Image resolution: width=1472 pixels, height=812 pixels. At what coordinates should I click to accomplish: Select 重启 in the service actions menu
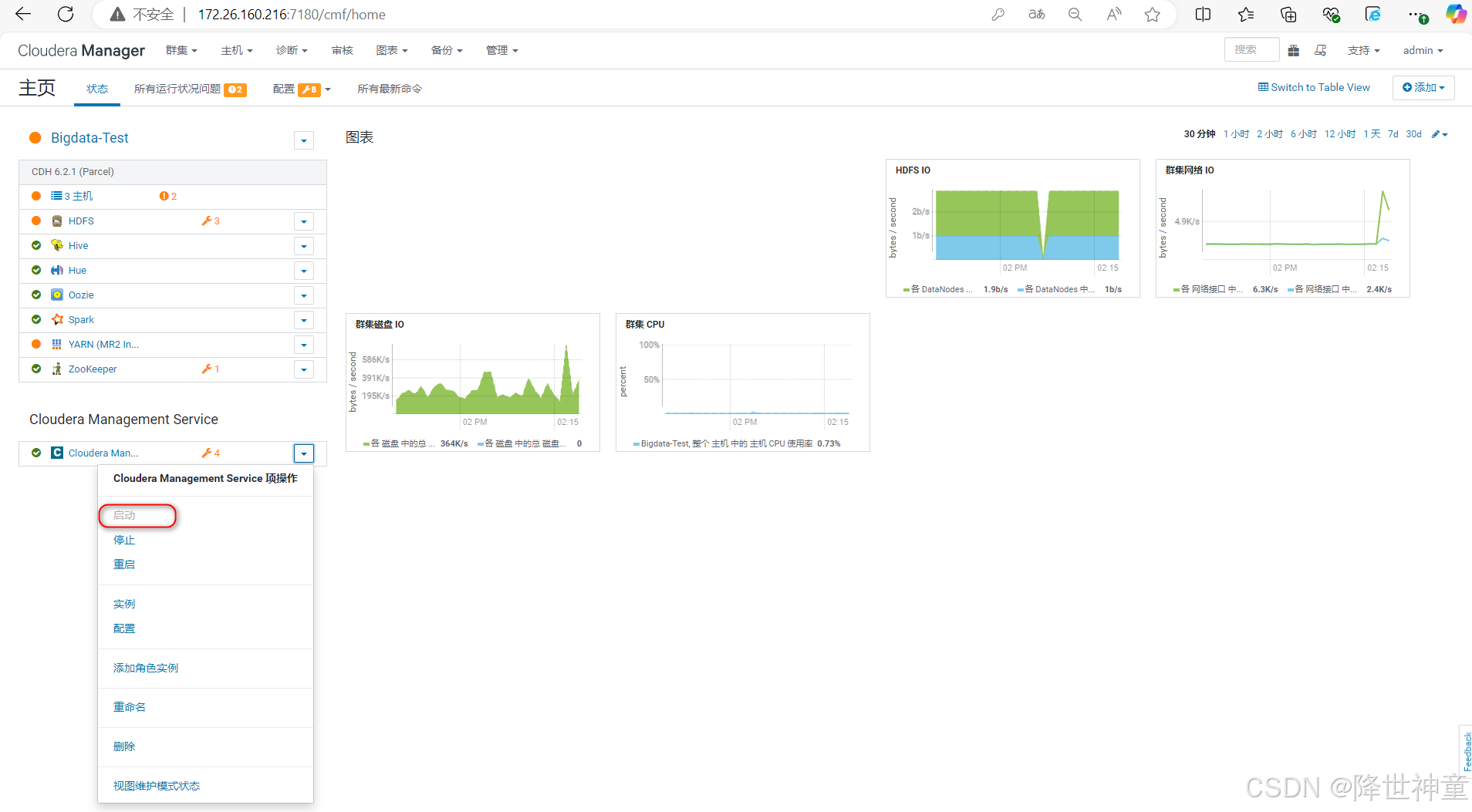click(x=124, y=564)
